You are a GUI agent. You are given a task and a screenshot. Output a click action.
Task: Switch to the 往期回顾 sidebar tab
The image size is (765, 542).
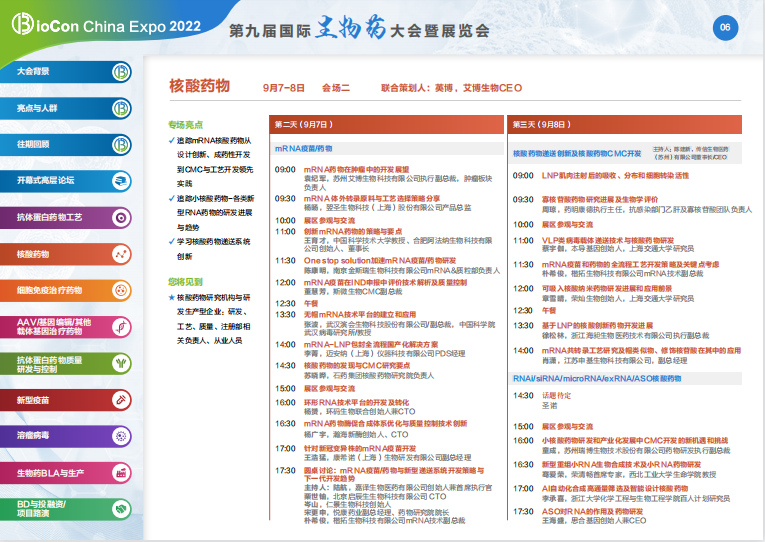point(55,144)
